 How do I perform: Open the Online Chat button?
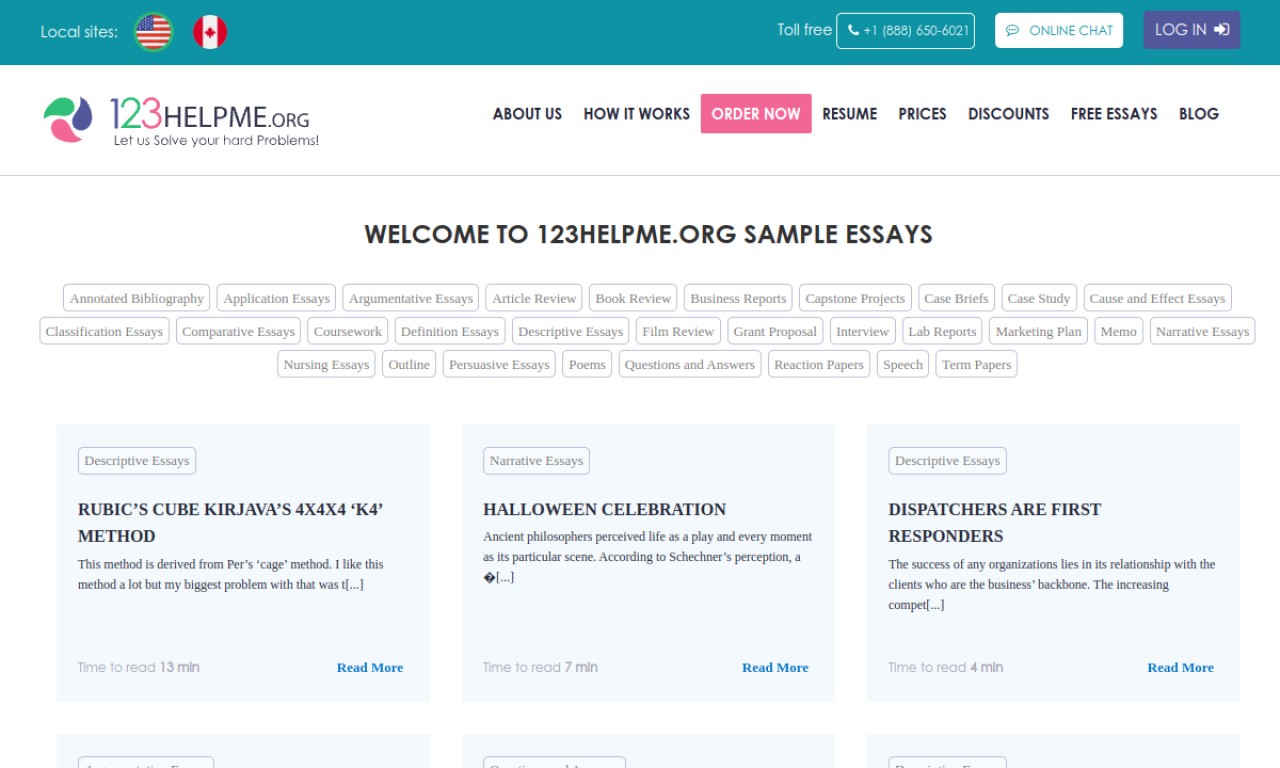(x=1058, y=31)
